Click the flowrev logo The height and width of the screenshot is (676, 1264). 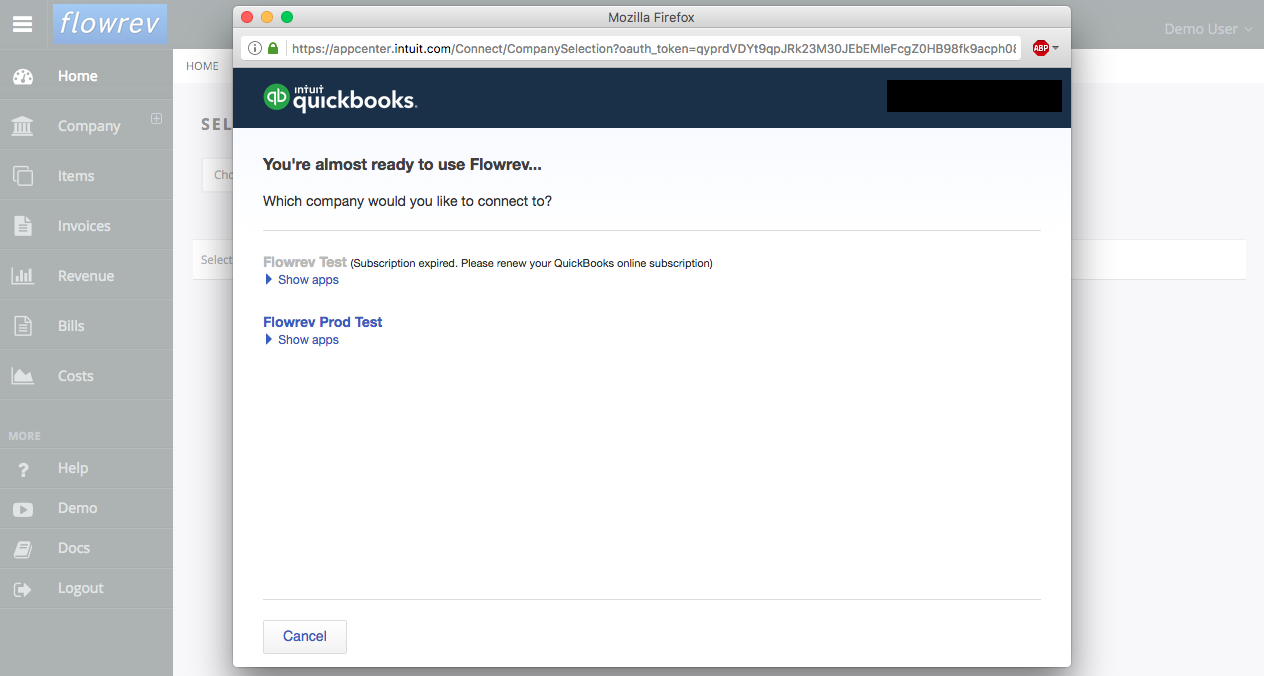(x=110, y=23)
